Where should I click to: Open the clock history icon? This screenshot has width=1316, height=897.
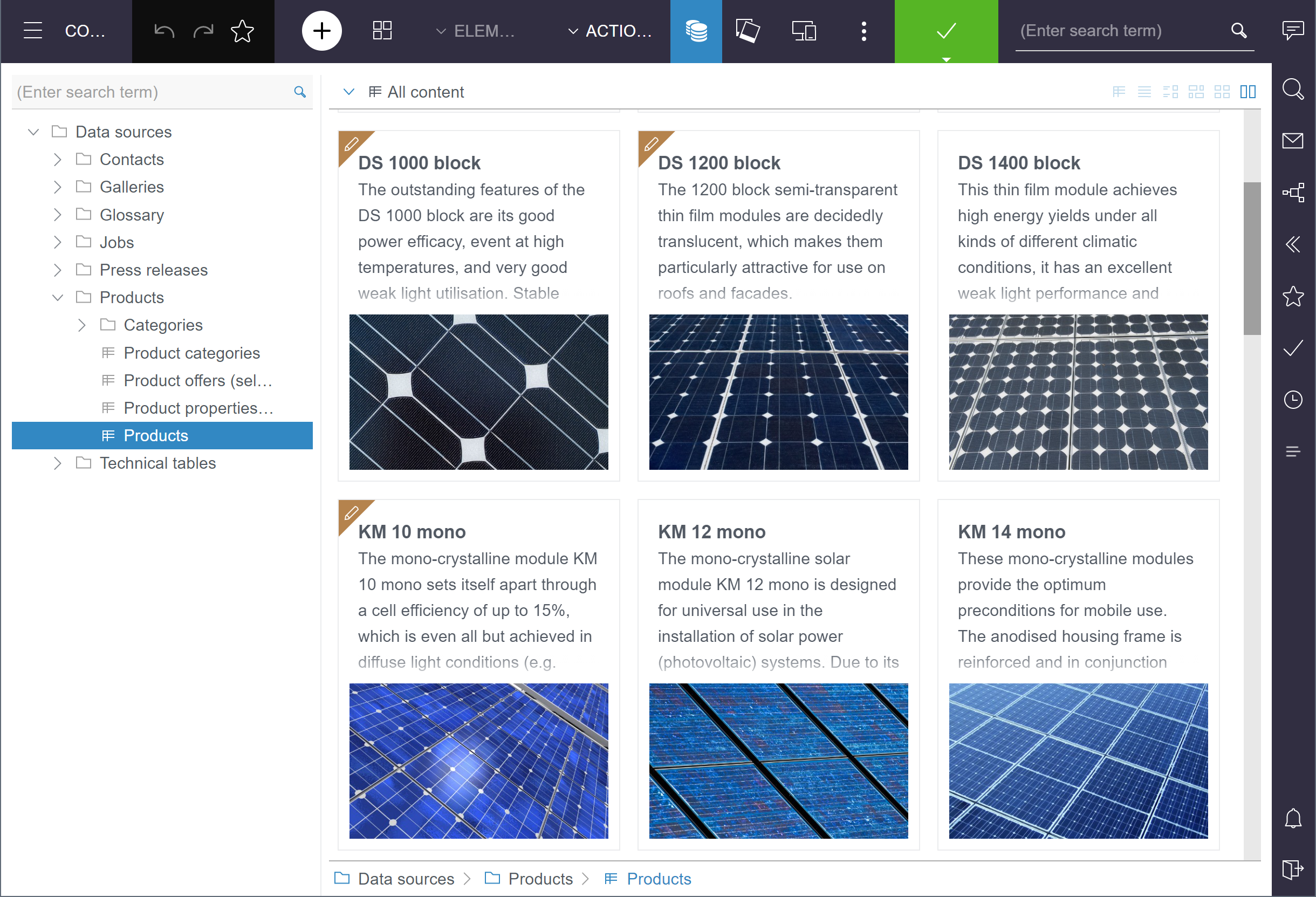1293,400
